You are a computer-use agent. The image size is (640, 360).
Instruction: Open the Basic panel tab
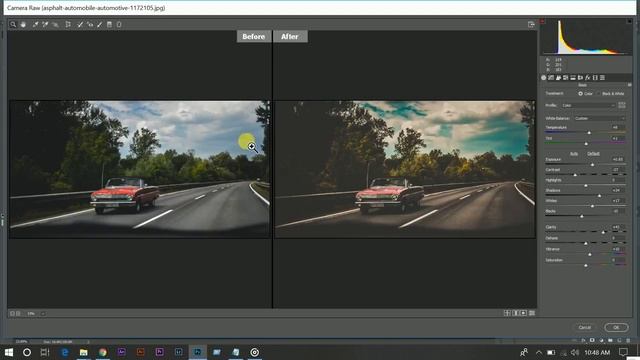coord(544,78)
